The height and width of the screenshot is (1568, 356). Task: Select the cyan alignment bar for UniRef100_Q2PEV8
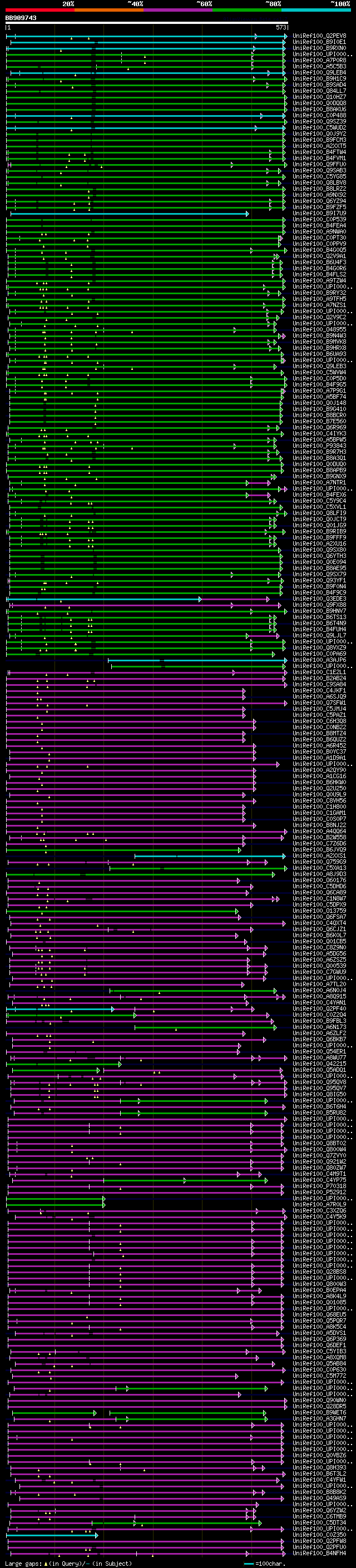(x=147, y=37)
